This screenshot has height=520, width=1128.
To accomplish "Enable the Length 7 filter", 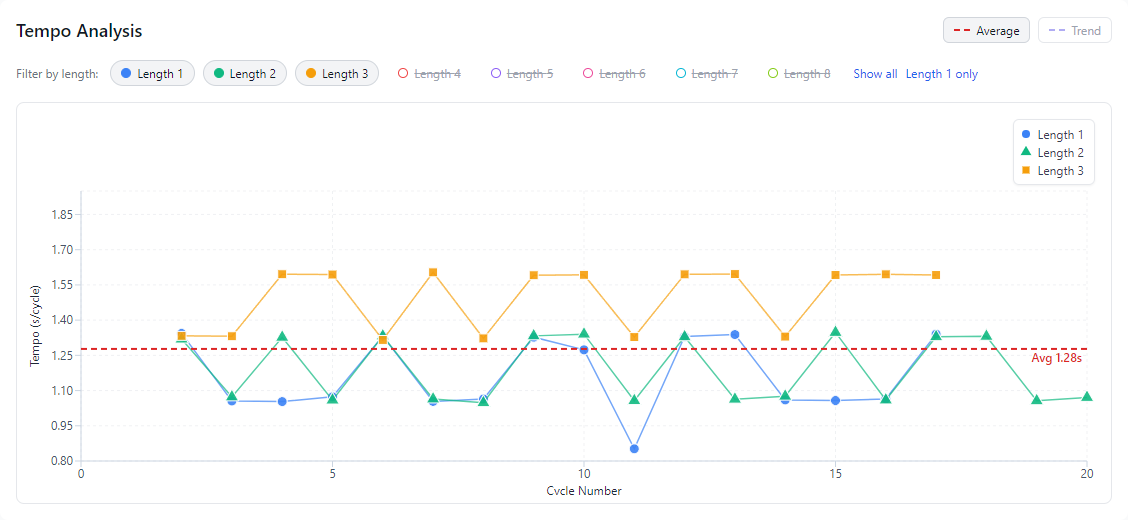I will point(706,73).
